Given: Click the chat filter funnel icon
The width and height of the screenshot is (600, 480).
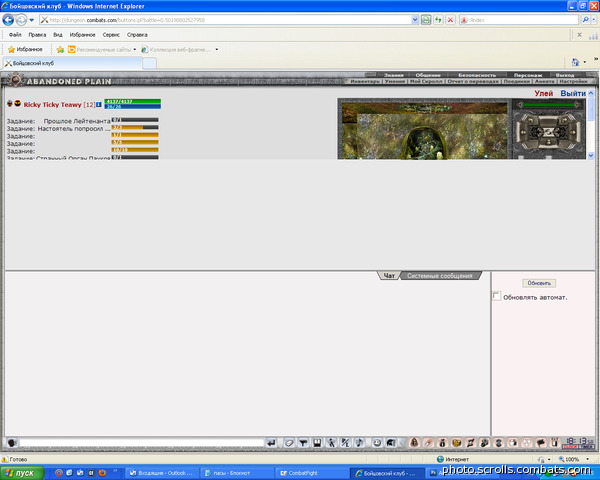Looking at the screenshot, I should click(x=303, y=443).
